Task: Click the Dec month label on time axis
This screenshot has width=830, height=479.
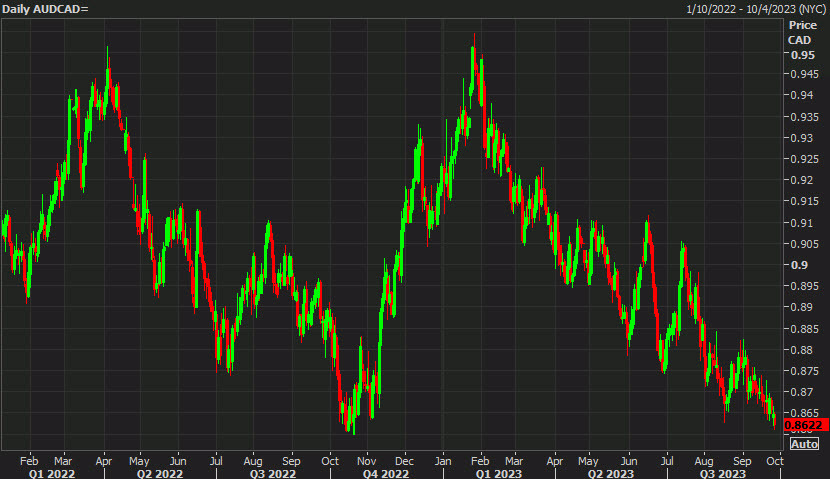Action: coord(404,461)
